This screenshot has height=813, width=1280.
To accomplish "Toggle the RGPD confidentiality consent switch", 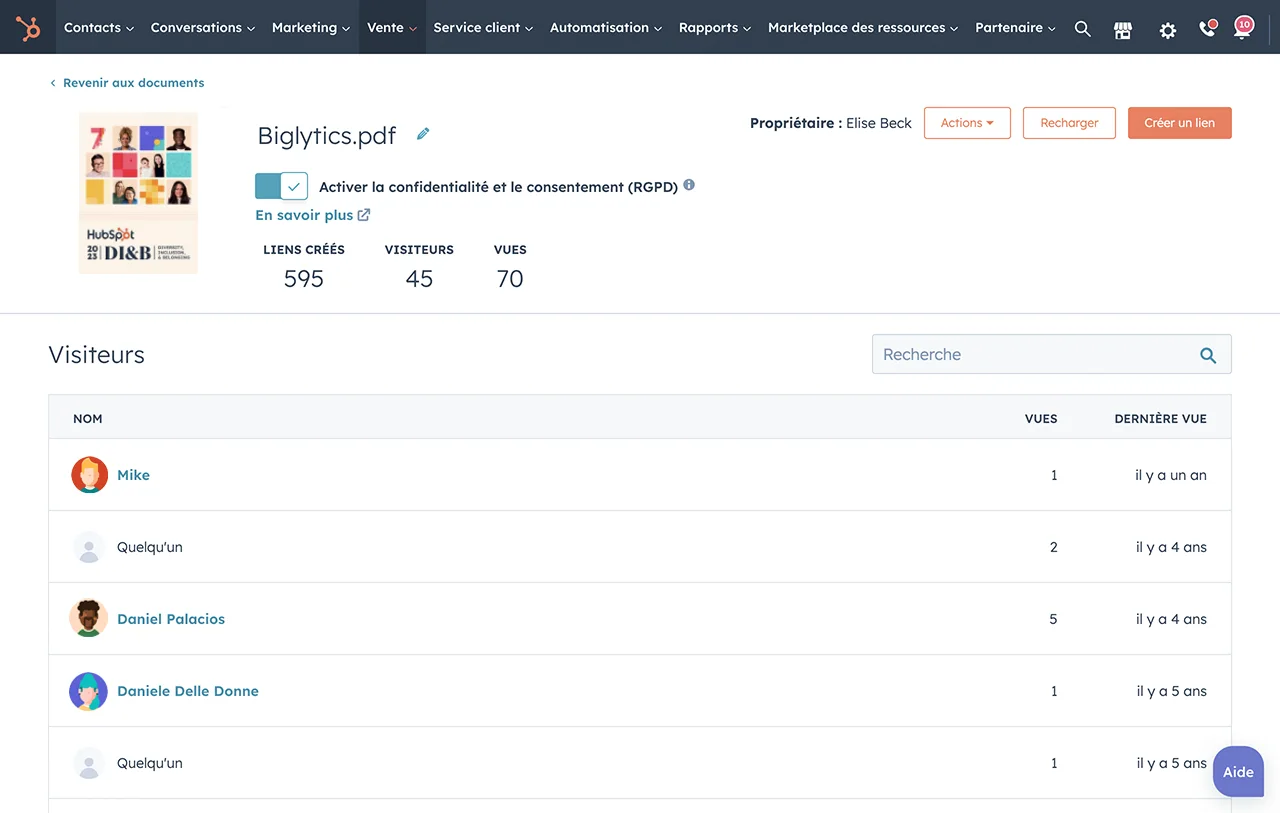I will coord(281,187).
